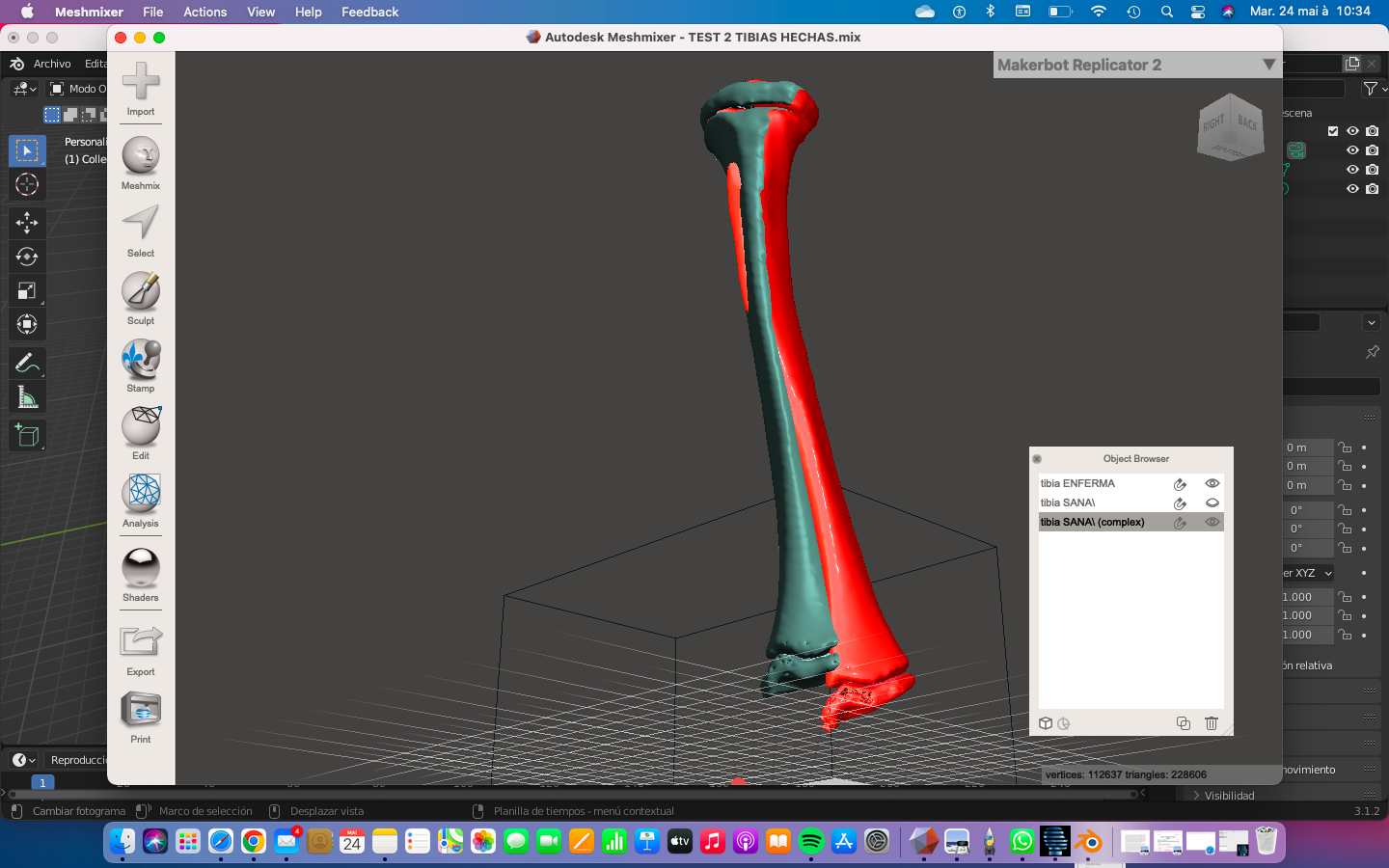Open the Actions menu
1389x868 pixels.
click(x=204, y=12)
